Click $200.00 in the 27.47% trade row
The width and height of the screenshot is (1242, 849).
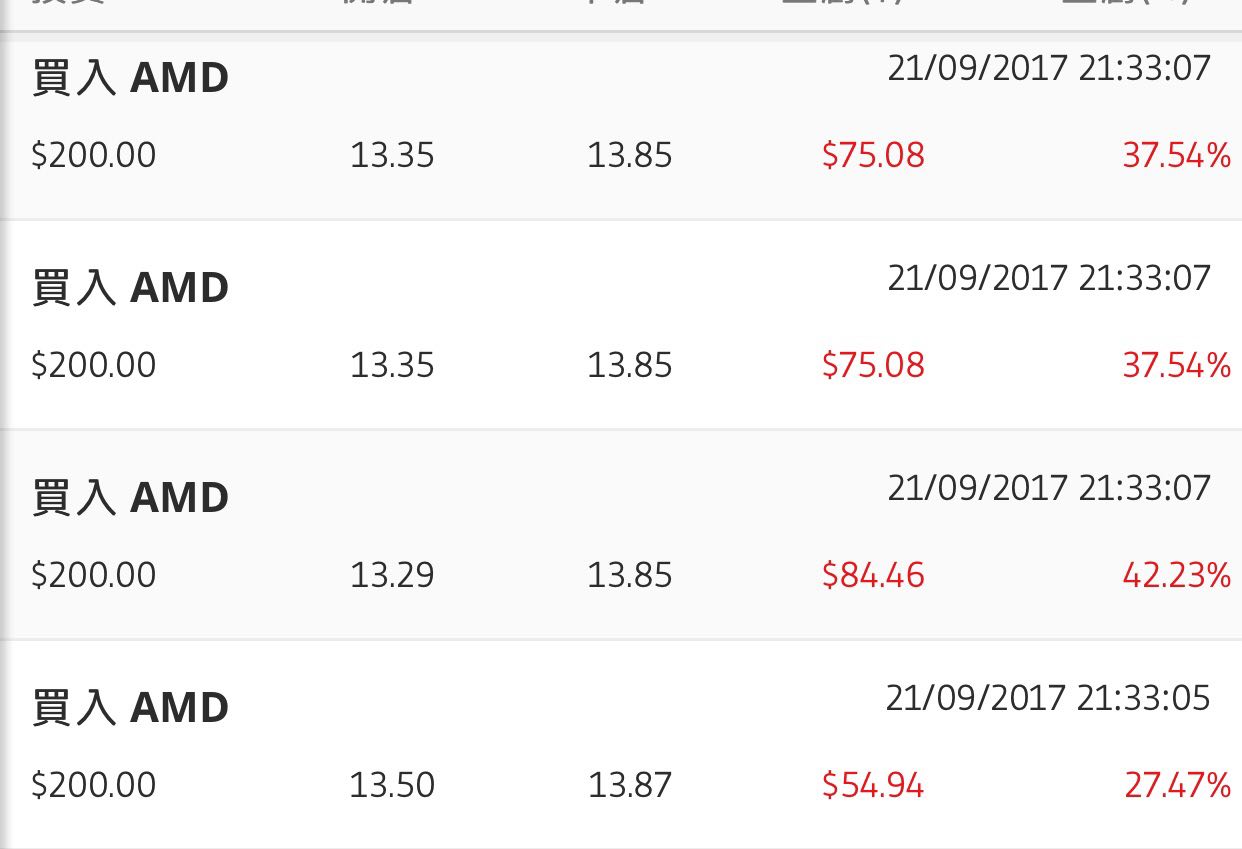pyautogui.click(x=94, y=785)
